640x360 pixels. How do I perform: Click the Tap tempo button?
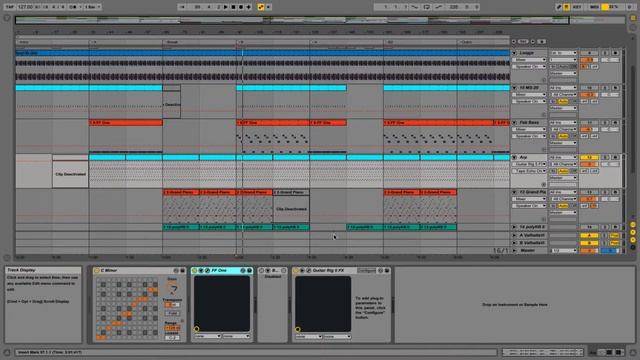[x=9, y=7]
